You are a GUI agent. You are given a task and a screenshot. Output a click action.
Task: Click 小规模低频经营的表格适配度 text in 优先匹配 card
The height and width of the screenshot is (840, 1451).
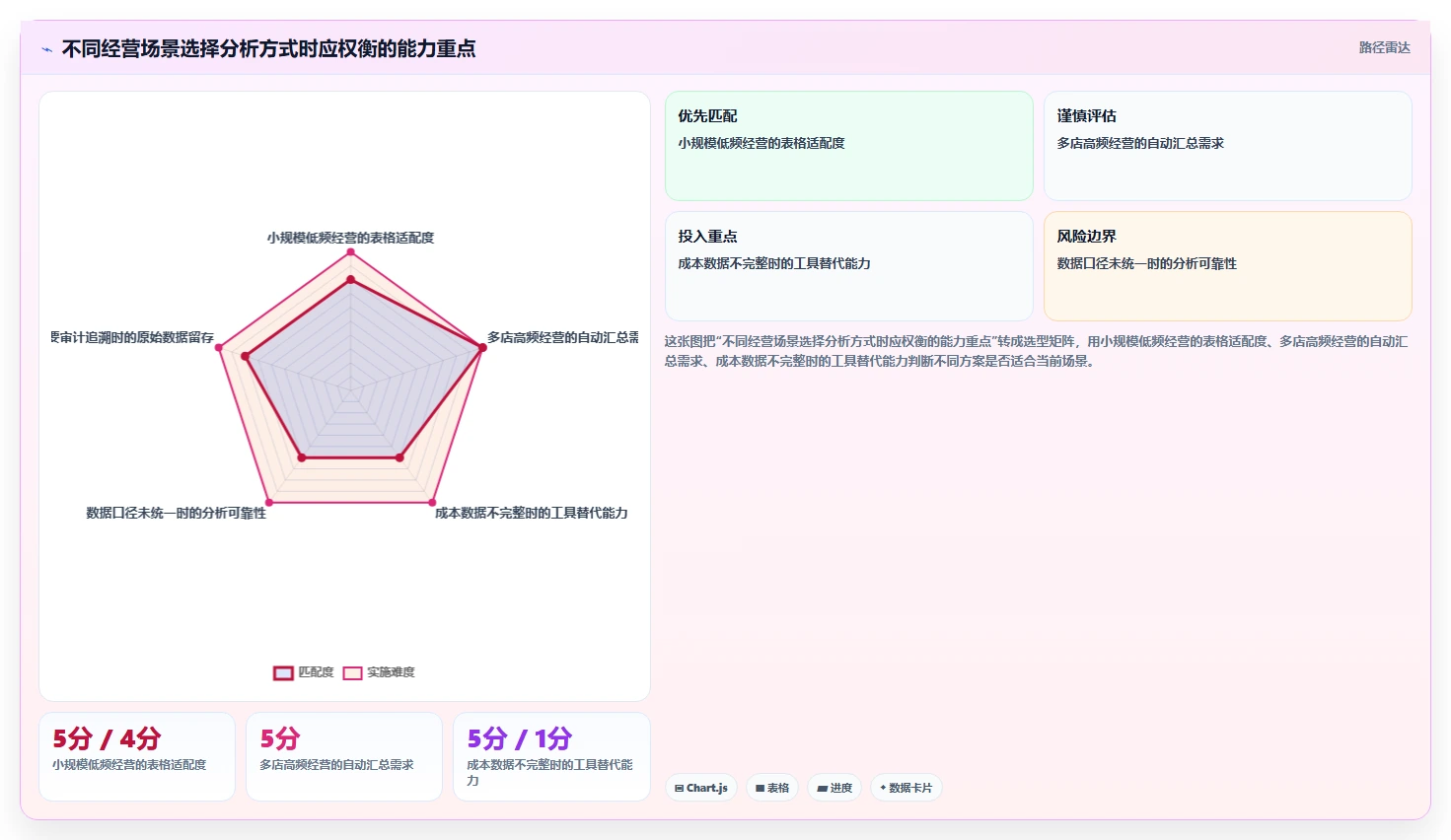point(762,143)
